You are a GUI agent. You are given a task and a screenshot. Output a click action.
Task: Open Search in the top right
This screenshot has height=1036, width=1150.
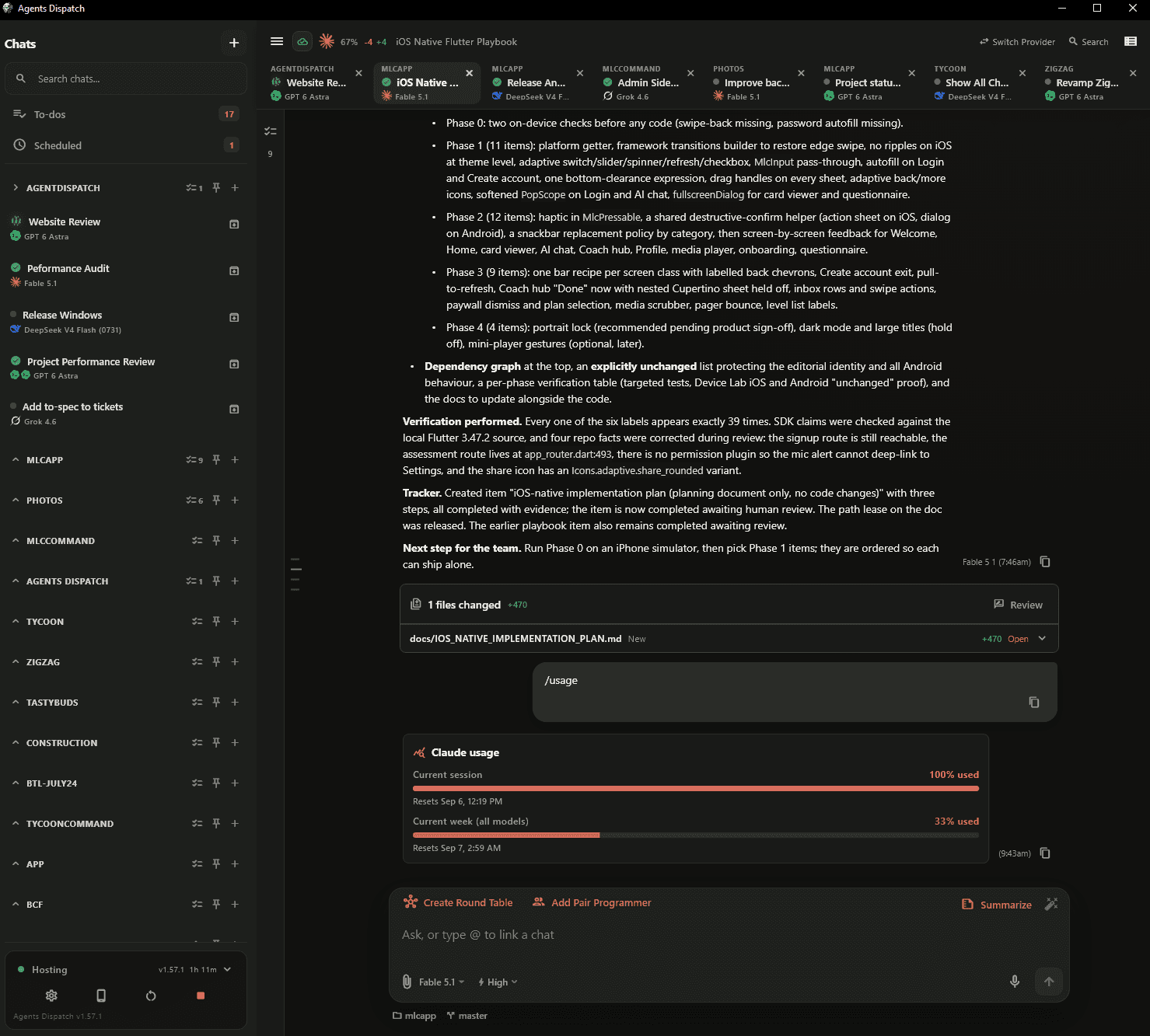pyautogui.click(x=1089, y=42)
